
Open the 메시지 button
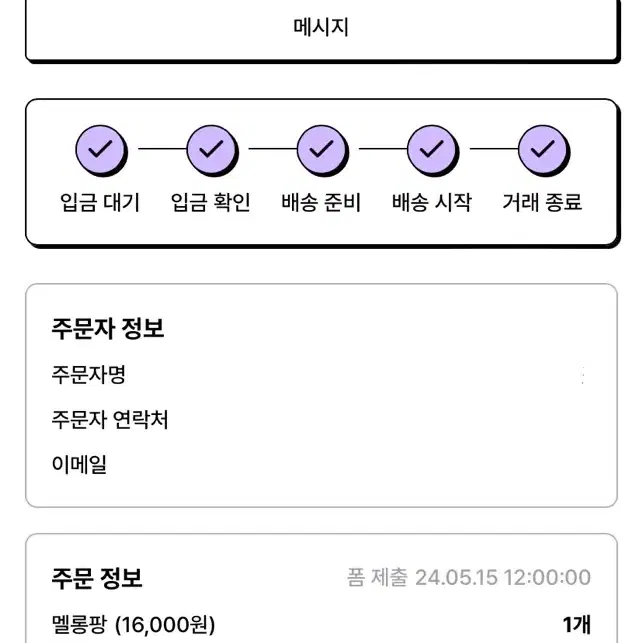321,27
